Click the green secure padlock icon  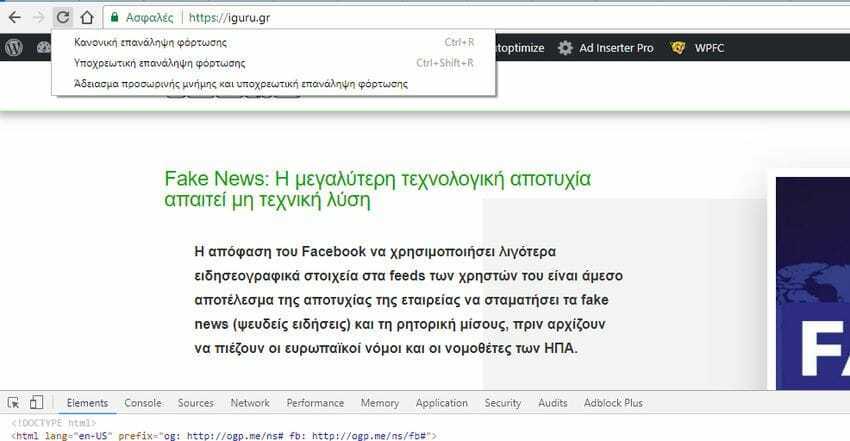(116, 17)
